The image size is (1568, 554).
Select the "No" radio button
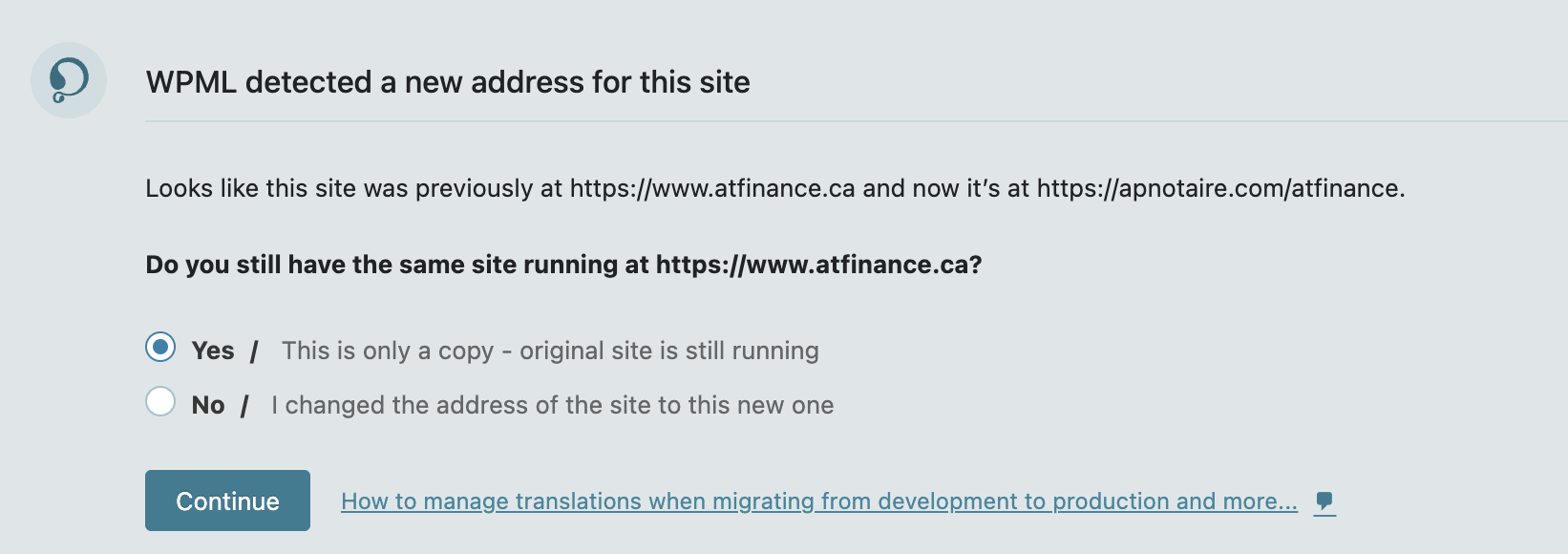coord(160,402)
